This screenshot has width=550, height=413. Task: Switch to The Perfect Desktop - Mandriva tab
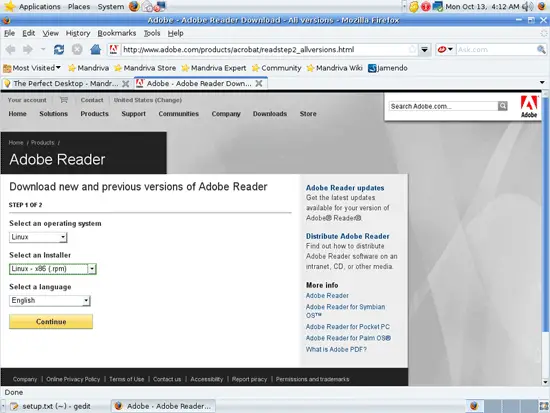pyautogui.click(x=67, y=84)
